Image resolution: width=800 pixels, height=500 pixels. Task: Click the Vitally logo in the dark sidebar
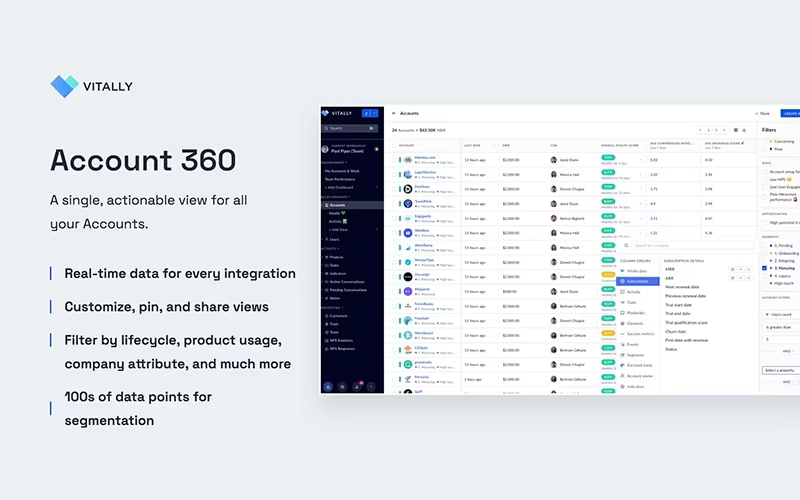(337, 113)
